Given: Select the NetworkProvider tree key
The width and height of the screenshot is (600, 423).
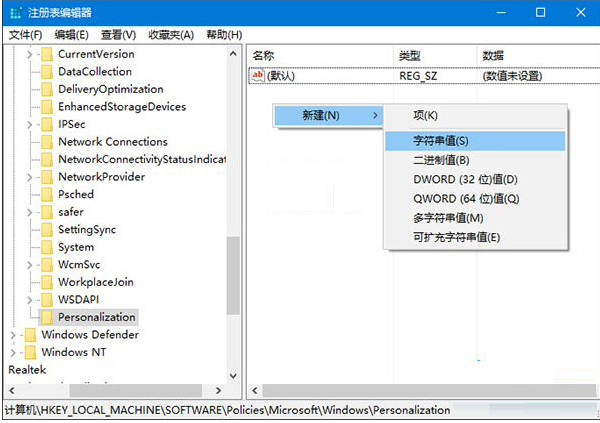Looking at the screenshot, I should (x=101, y=177).
